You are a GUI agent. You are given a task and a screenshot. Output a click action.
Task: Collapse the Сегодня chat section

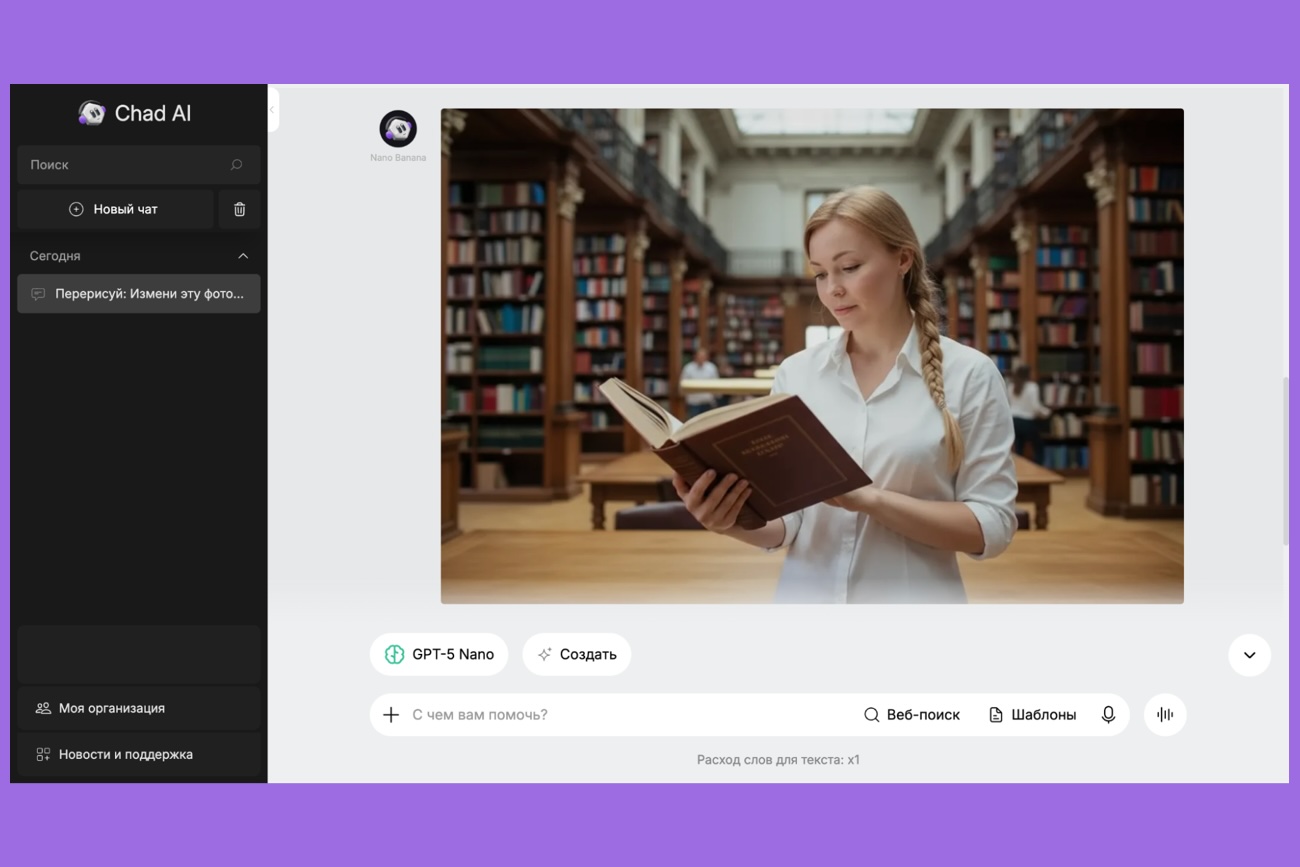(243, 256)
